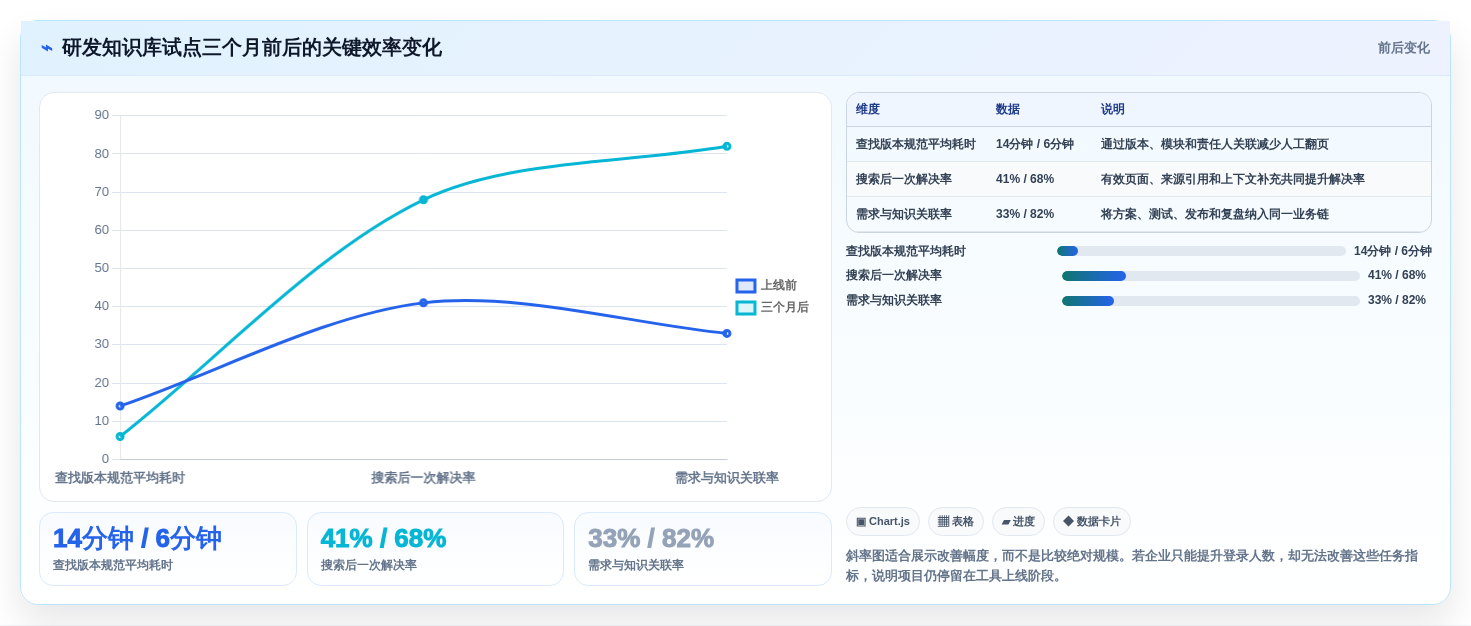Click table value 14分钟 / 6分钟
Viewport: 1471px width, 626px height.
coord(1035,144)
